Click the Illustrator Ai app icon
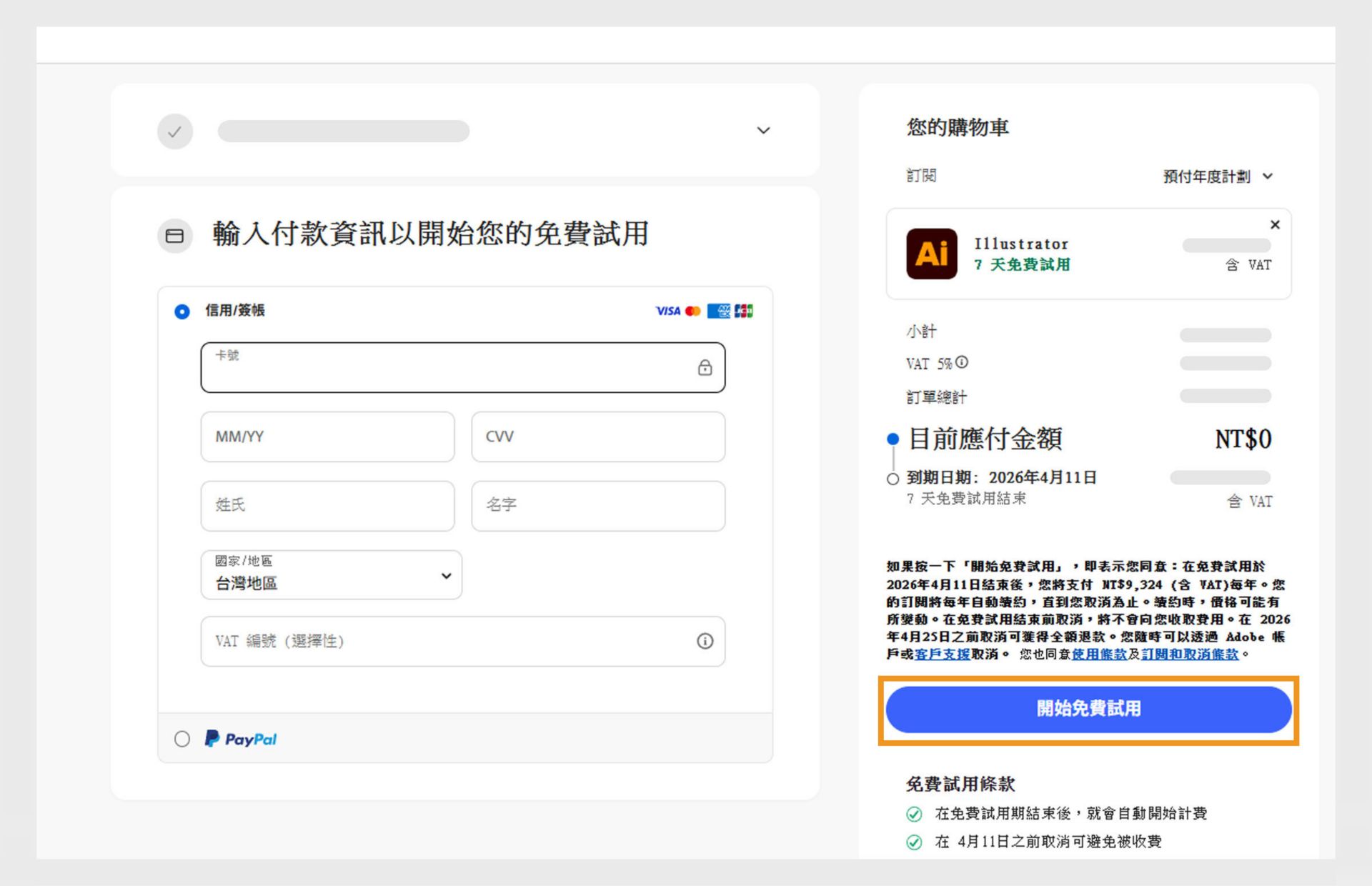Screen dimensions: 1372x886 point(931,252)
